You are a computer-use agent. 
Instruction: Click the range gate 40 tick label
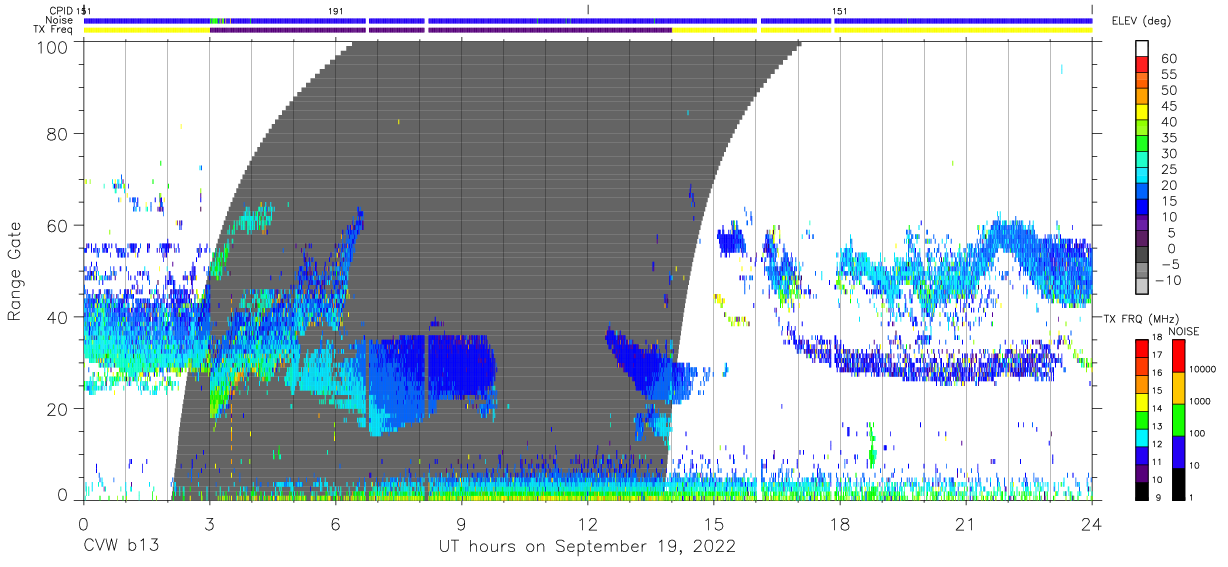(59, 317)
